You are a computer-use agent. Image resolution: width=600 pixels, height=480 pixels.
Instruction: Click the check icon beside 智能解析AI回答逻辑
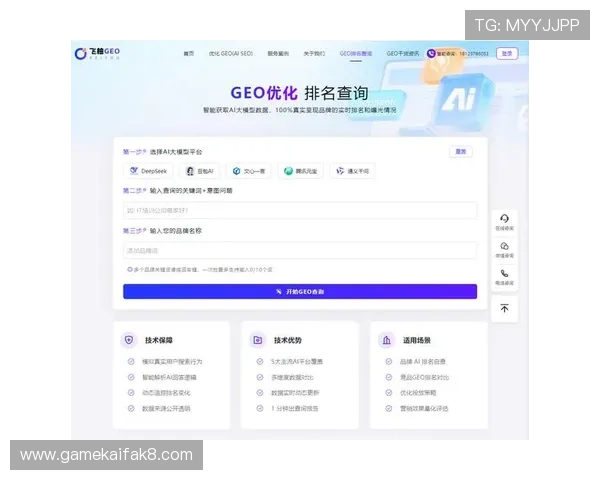[x=131, y=377]
